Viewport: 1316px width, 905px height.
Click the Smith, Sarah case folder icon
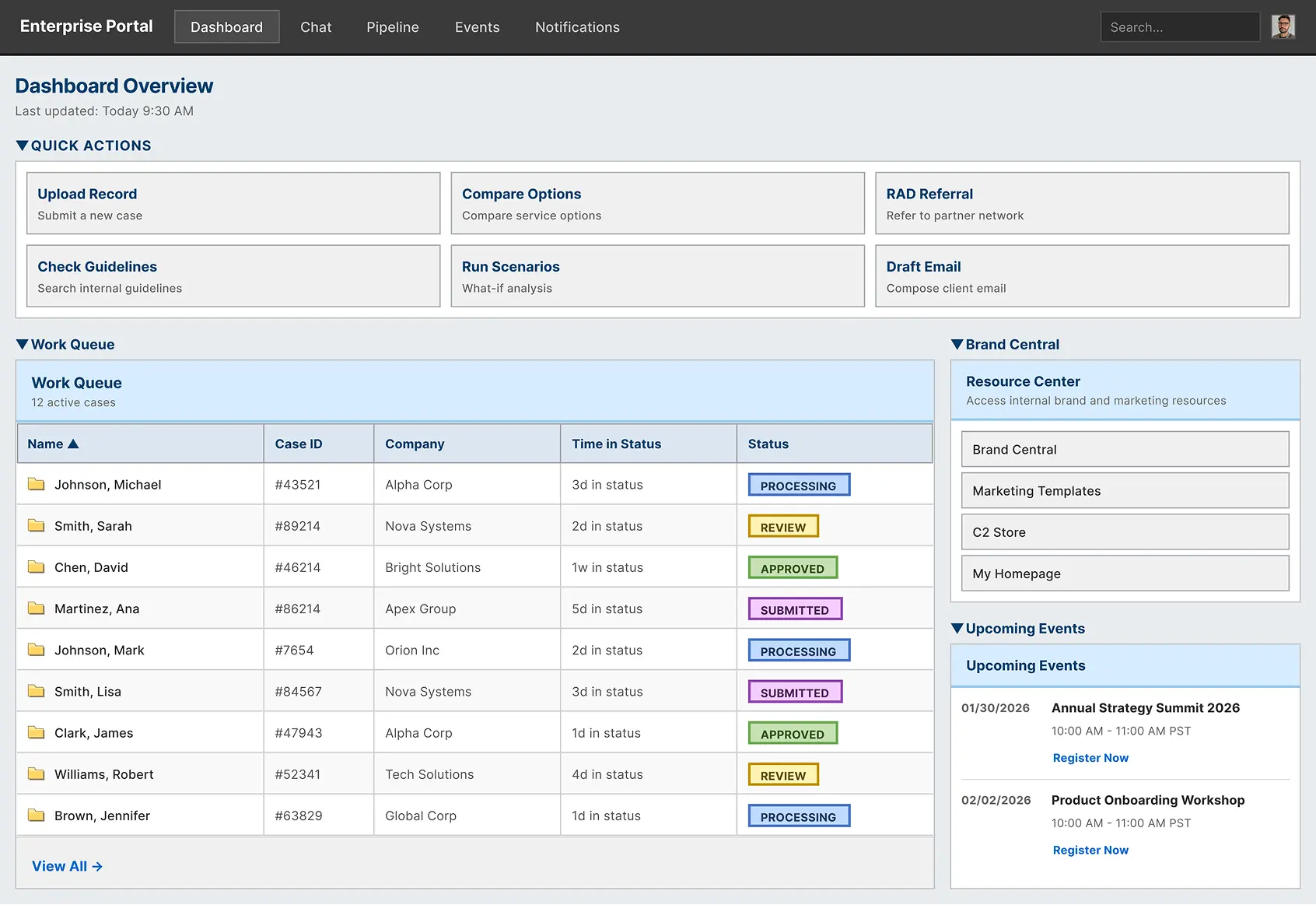(x=36, y=524)
